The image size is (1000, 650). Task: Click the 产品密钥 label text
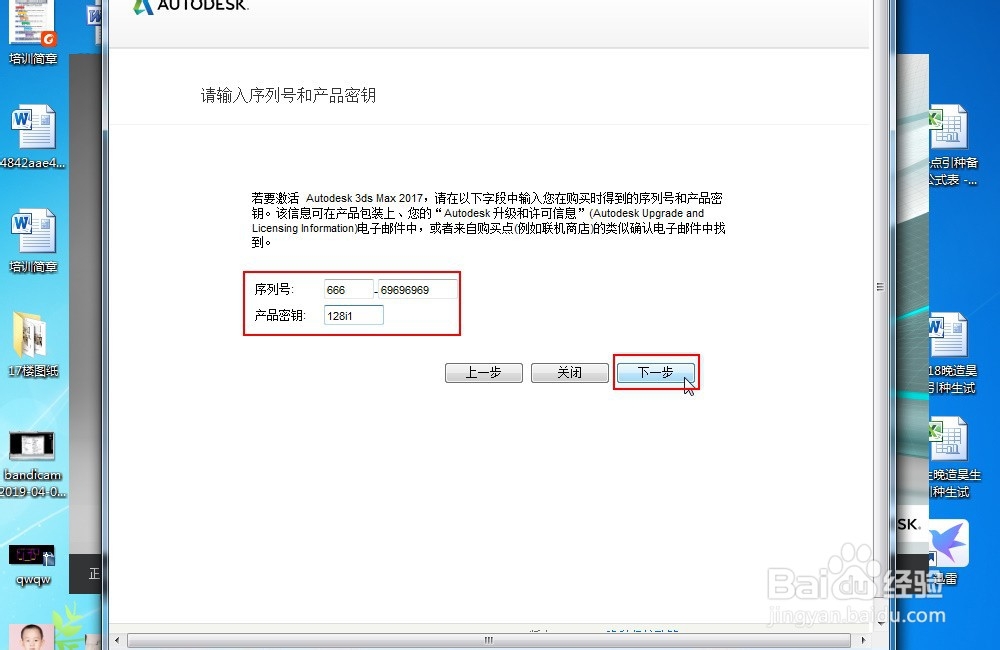(x=280, y=315)
